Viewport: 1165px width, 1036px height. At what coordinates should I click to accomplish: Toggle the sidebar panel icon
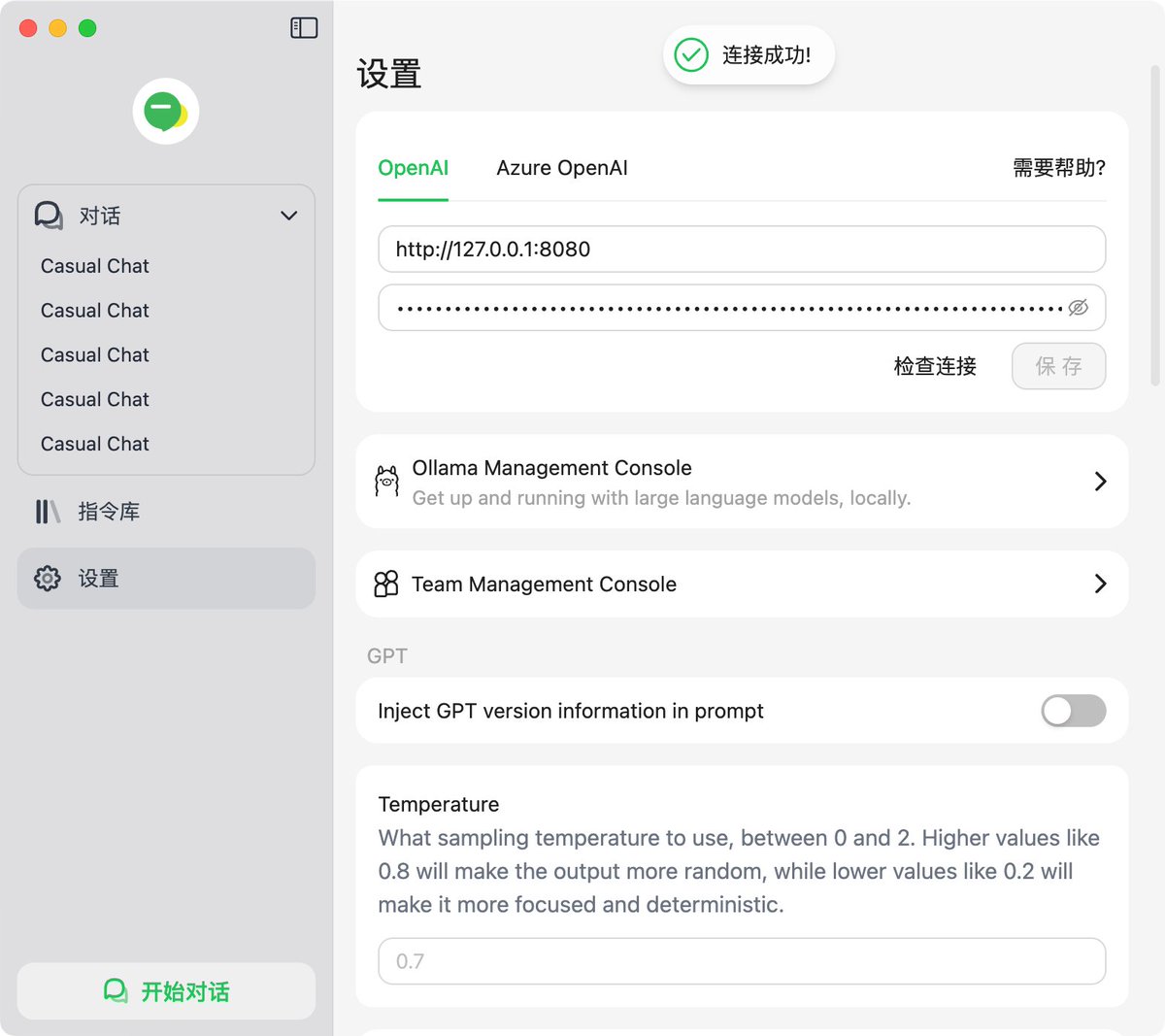[304, 28]
